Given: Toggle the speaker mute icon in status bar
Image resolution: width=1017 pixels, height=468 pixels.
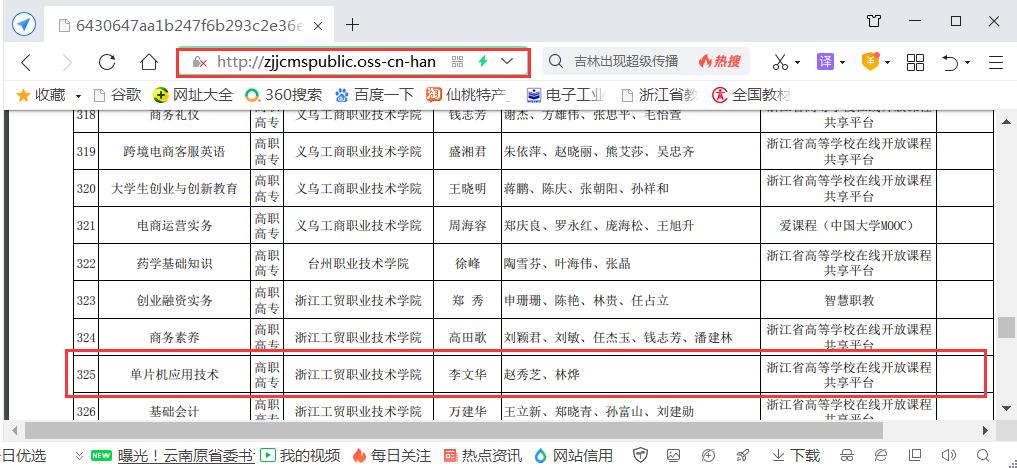Looking at the screenshot, I should click(949, 455).
